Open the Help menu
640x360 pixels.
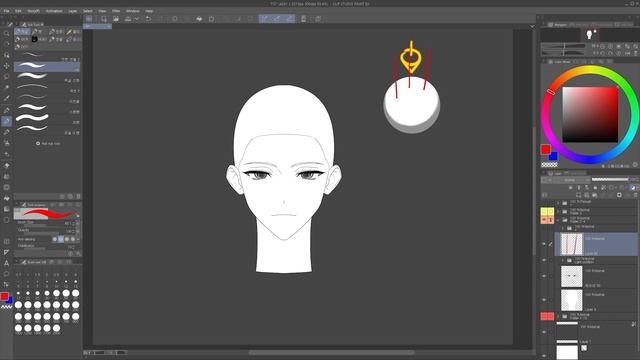tap(149, 11)
